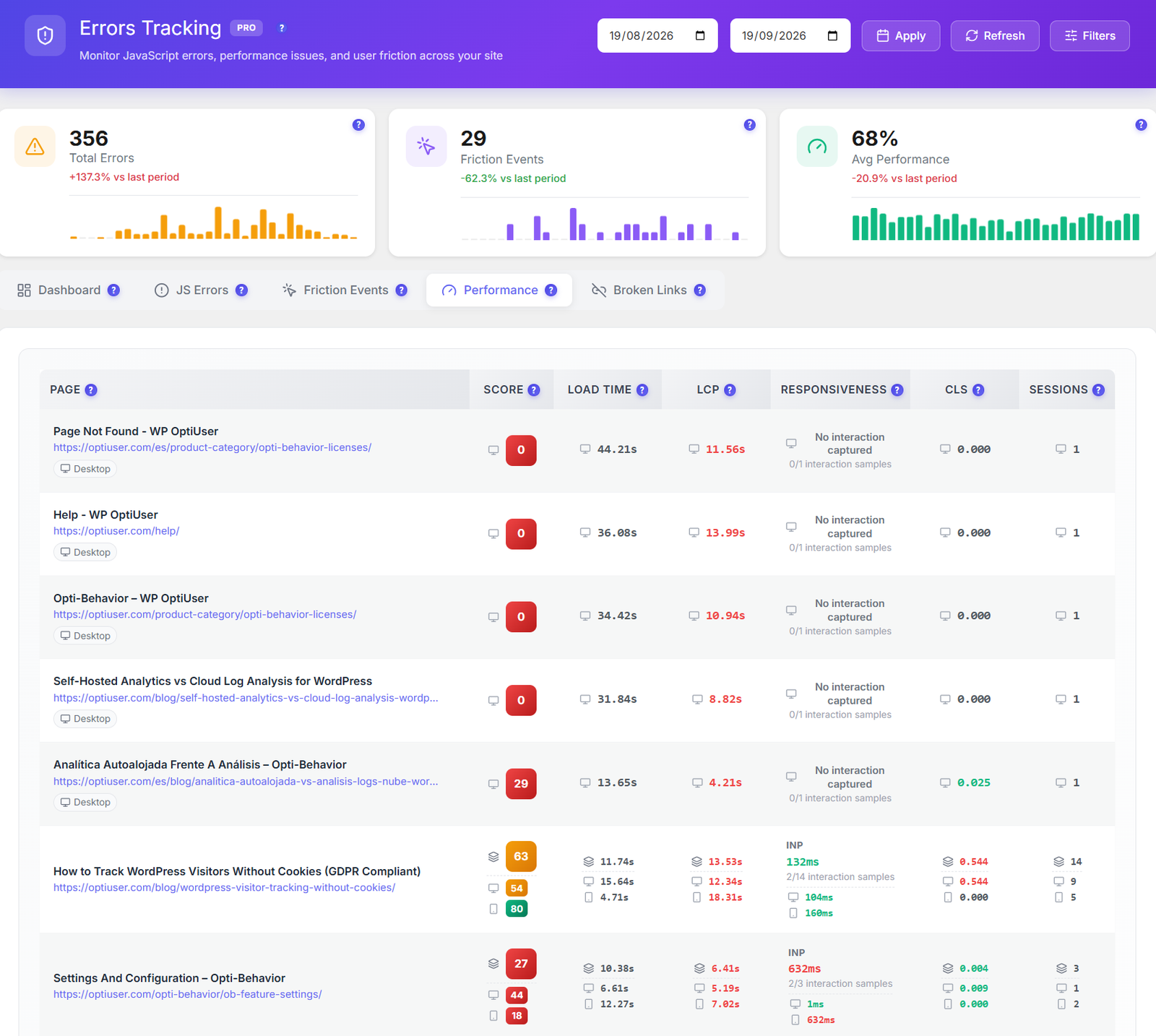Image resolution: width=1156 pixels, height=1036 pixels.
Task: Click all-devices layers icon beside score 63
Action: point(493,857)
